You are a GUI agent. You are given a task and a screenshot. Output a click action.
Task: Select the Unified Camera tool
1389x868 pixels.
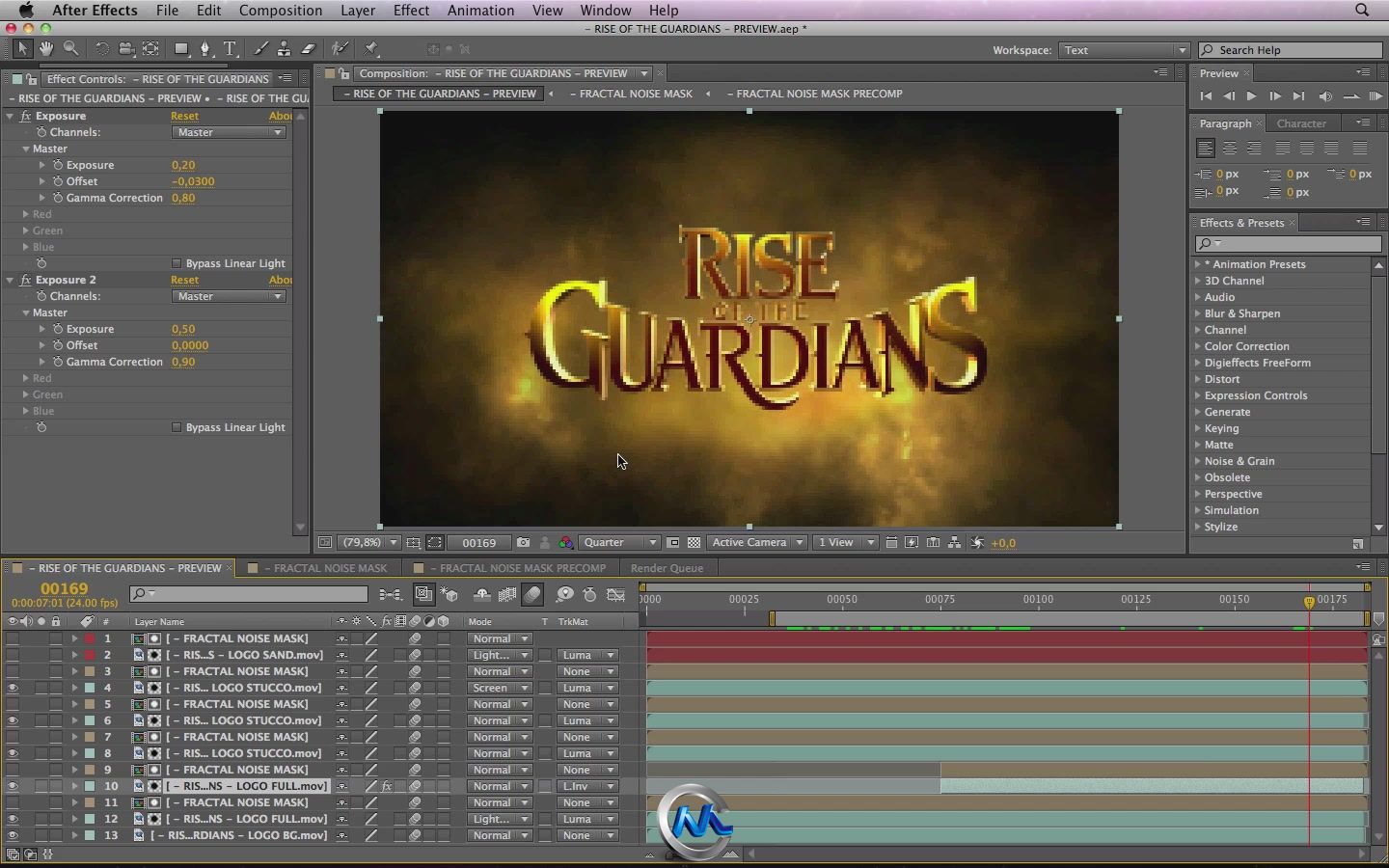(126, 48)
